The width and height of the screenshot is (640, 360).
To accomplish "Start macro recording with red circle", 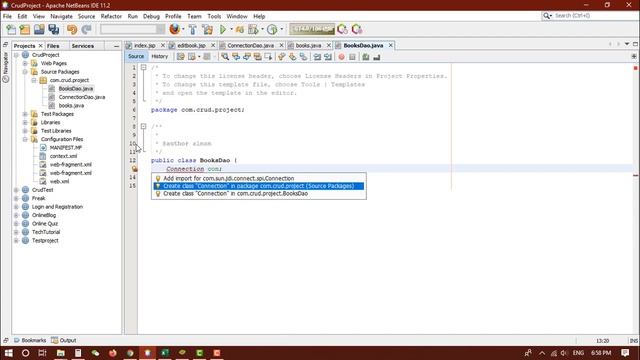I will tap(342, 57).
